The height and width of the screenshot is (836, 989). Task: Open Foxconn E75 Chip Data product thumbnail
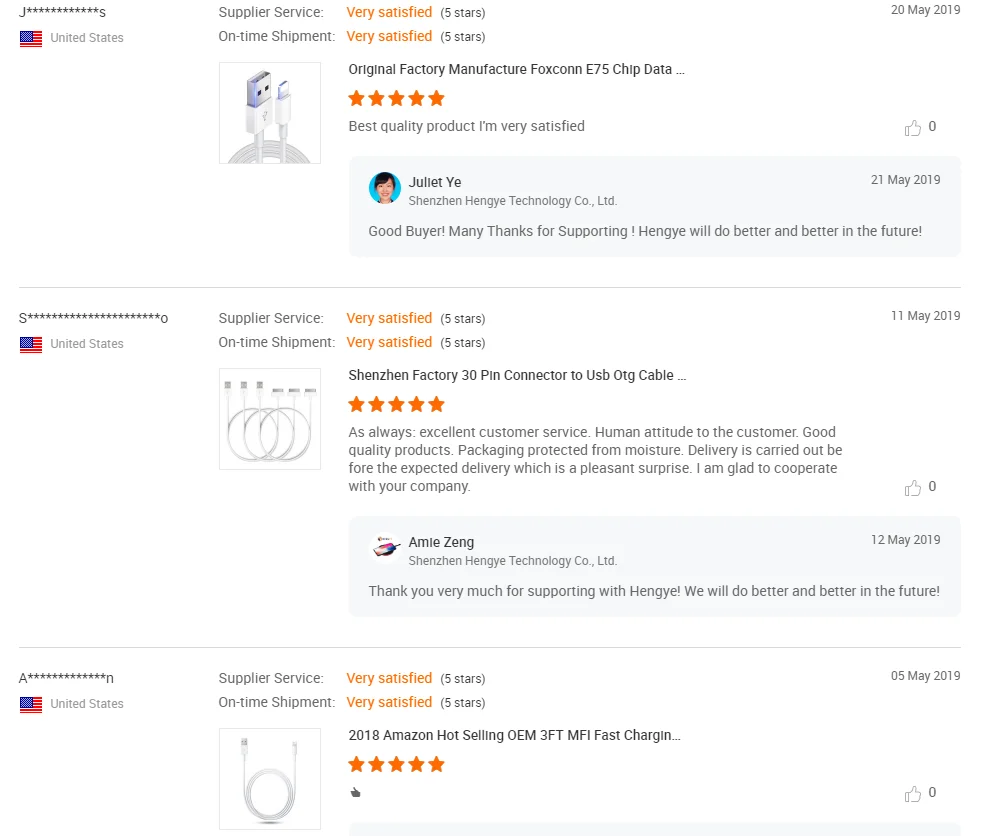tap(270, 113)
